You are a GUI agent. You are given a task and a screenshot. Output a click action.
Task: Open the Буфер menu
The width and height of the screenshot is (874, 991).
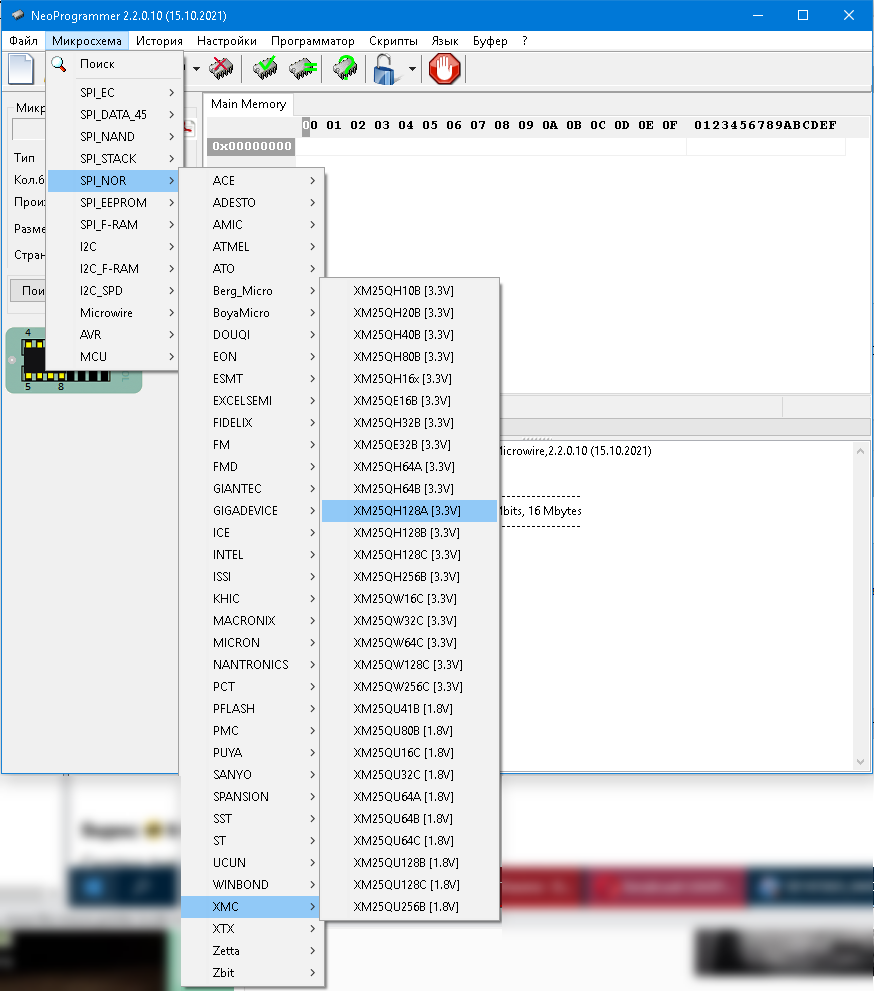pos(490,41)
